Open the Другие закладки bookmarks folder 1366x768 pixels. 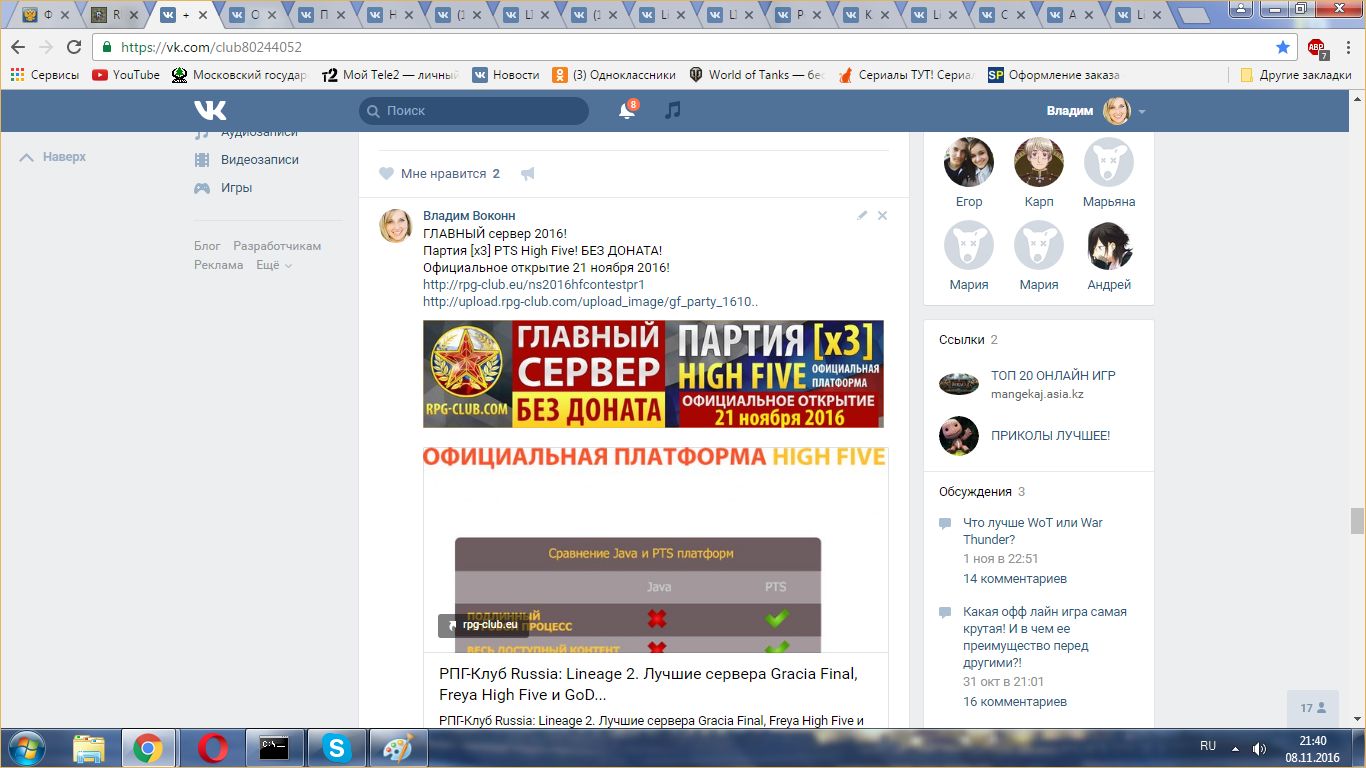[x=1295, y=75]
